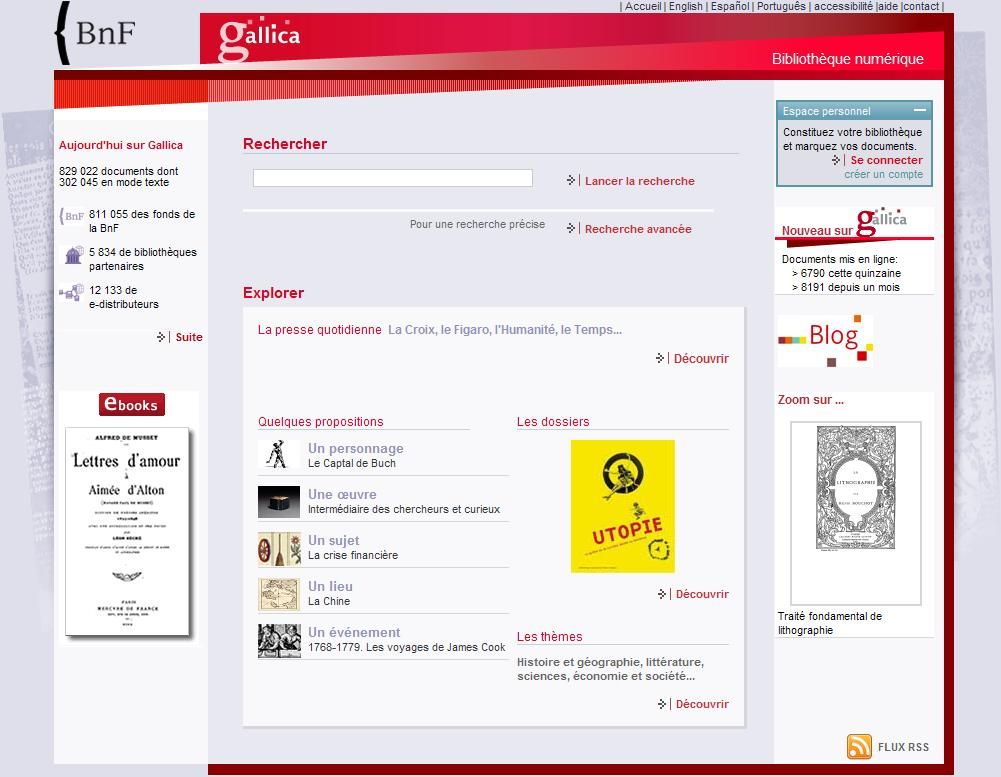
Task: Click La Chine text
Action: (329, 601)
